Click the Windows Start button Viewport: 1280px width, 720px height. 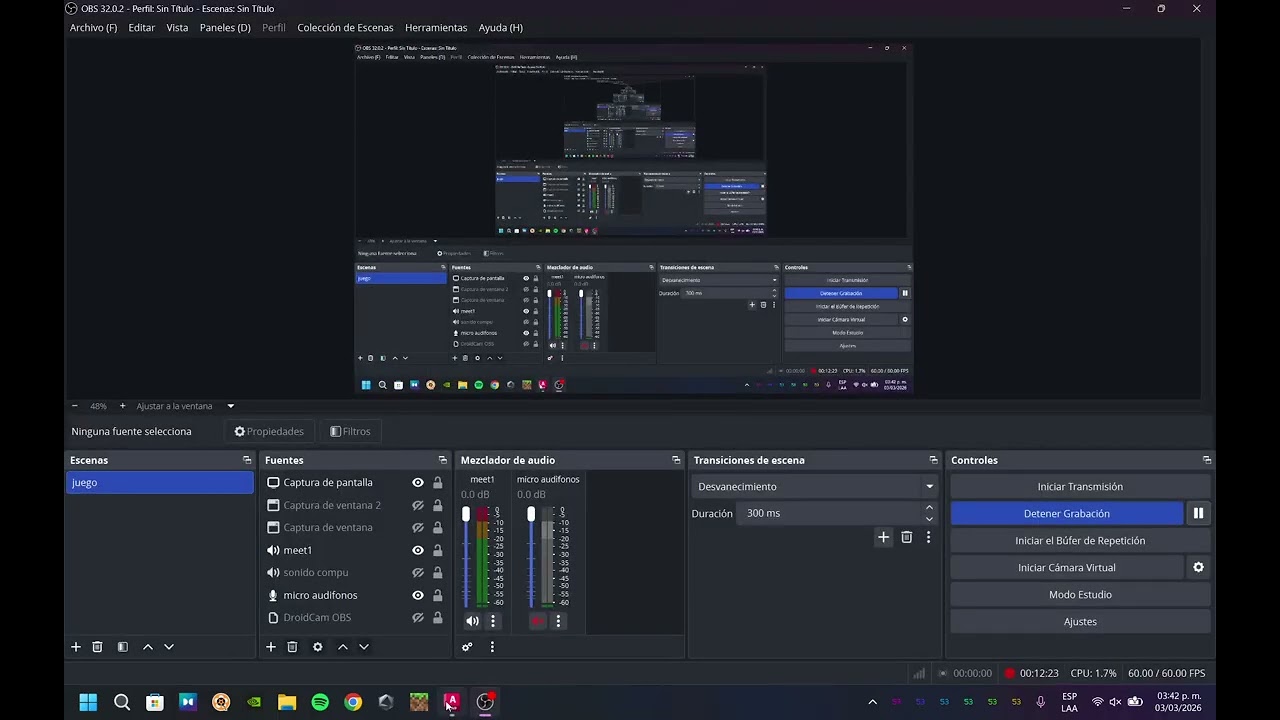click(x=88, y=702)
